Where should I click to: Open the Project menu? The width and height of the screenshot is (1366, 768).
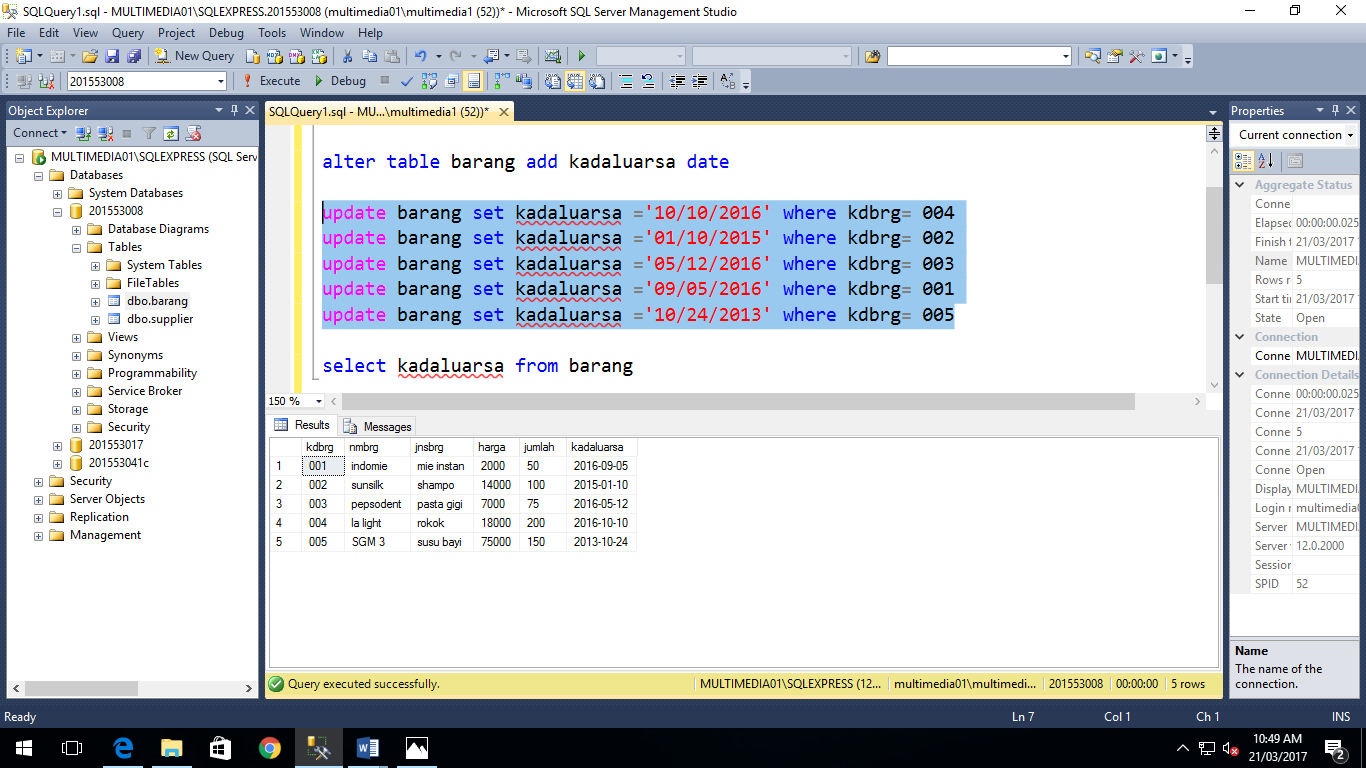click(176, 33)
